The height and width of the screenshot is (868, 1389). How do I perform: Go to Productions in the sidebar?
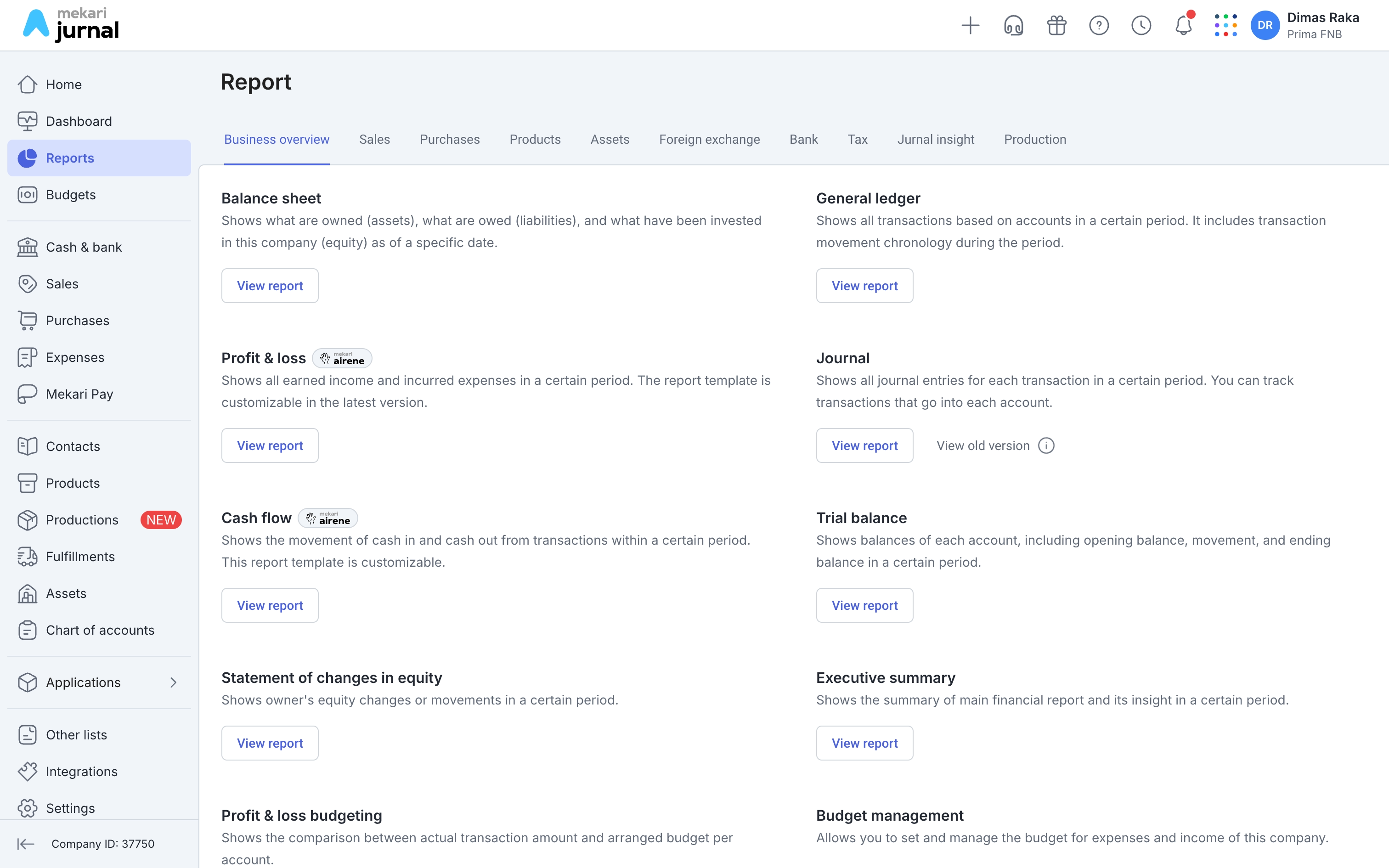82,519
